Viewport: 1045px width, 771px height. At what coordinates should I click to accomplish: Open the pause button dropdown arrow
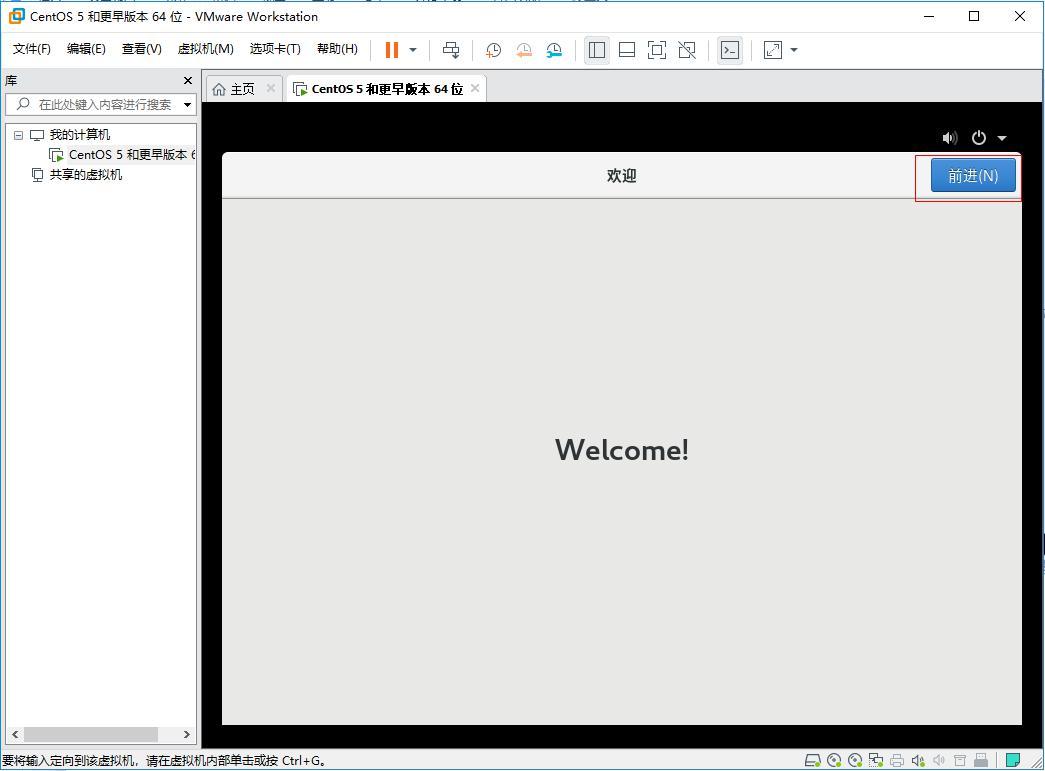point(411,49)
